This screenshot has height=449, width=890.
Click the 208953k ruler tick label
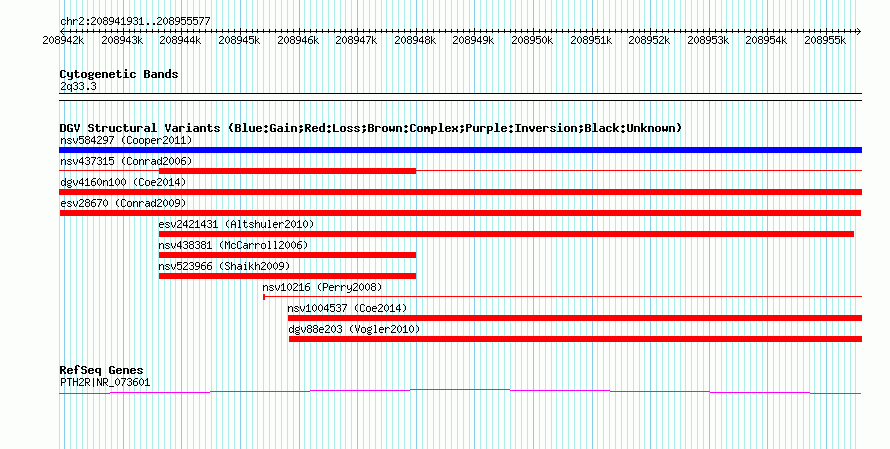click(x=708, y=41)
